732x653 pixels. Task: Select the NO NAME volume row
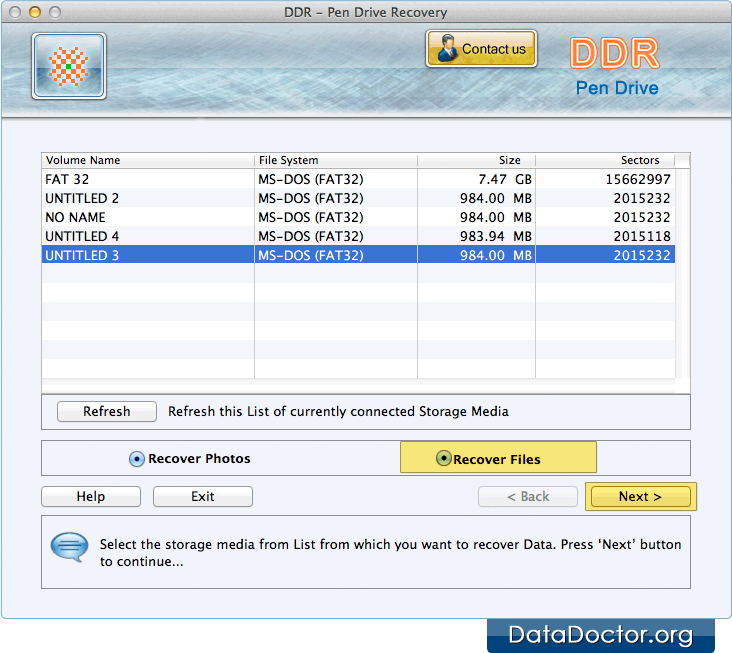(358, 218)
